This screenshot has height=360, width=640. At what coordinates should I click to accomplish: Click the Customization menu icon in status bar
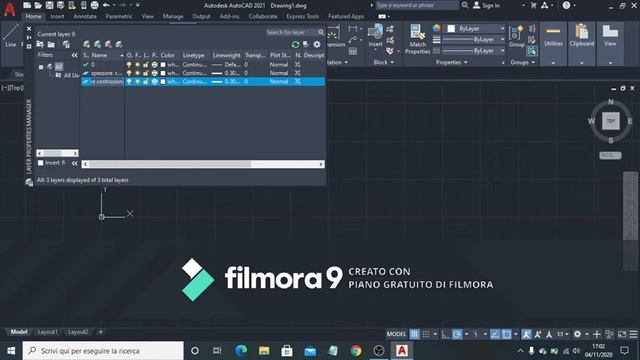pyautogui.click(x=633, y=334)
